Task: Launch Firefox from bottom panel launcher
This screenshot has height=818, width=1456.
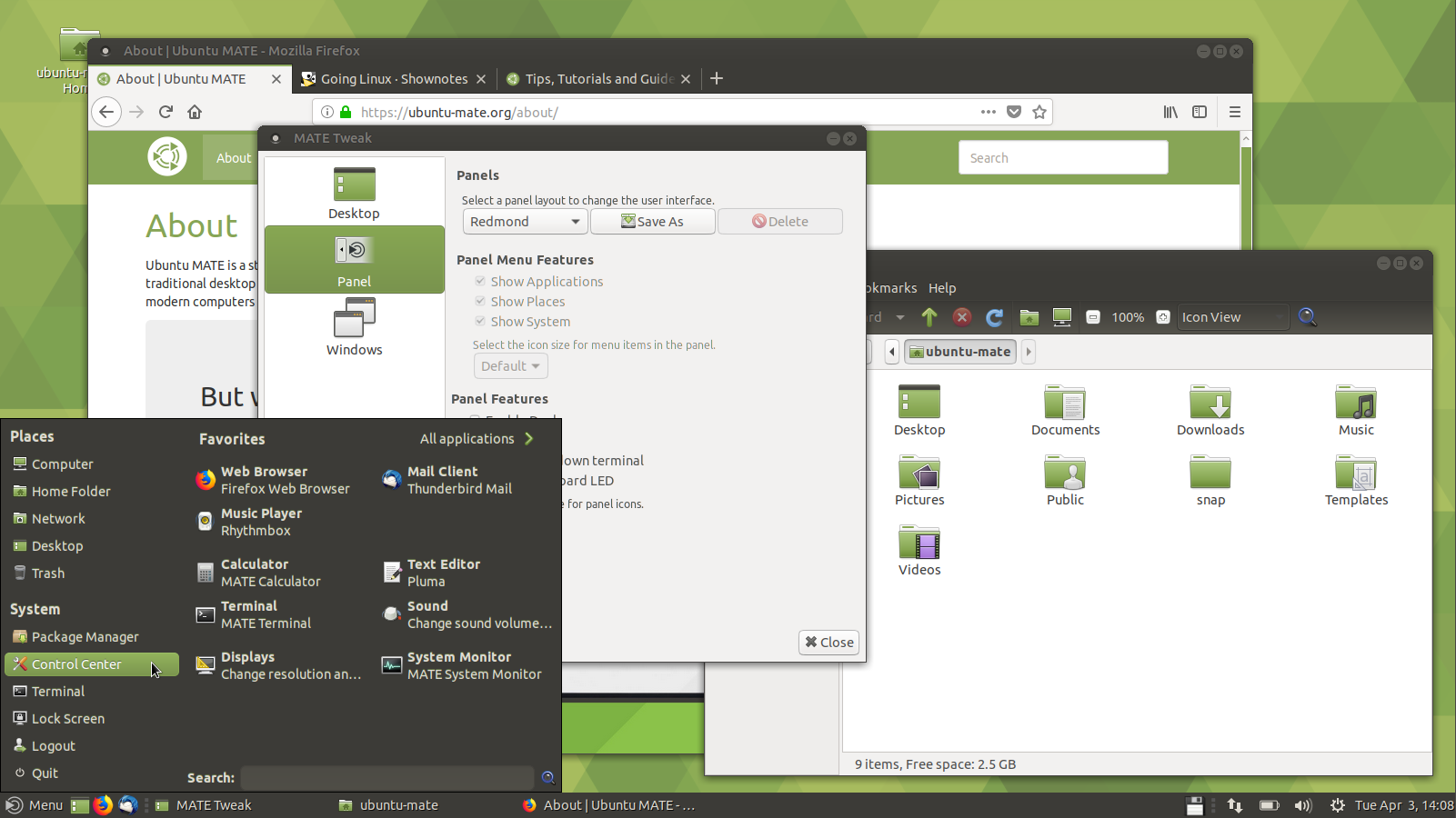Action: pos(103,805)
